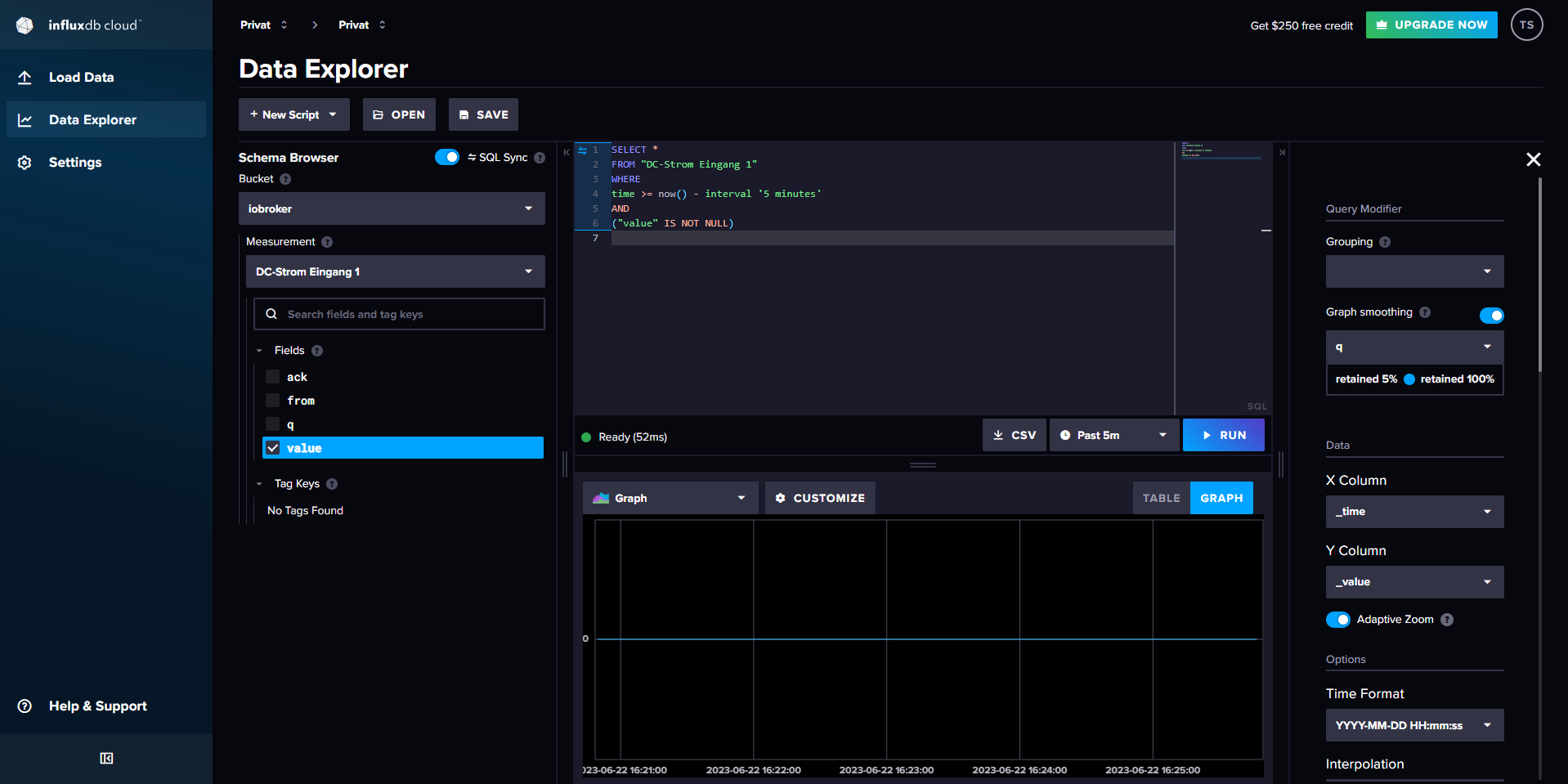Open the Y Column _value dropdown
Image resolution: width=1568 pixels, height=784 pixels.
[x=1414, y=582]
